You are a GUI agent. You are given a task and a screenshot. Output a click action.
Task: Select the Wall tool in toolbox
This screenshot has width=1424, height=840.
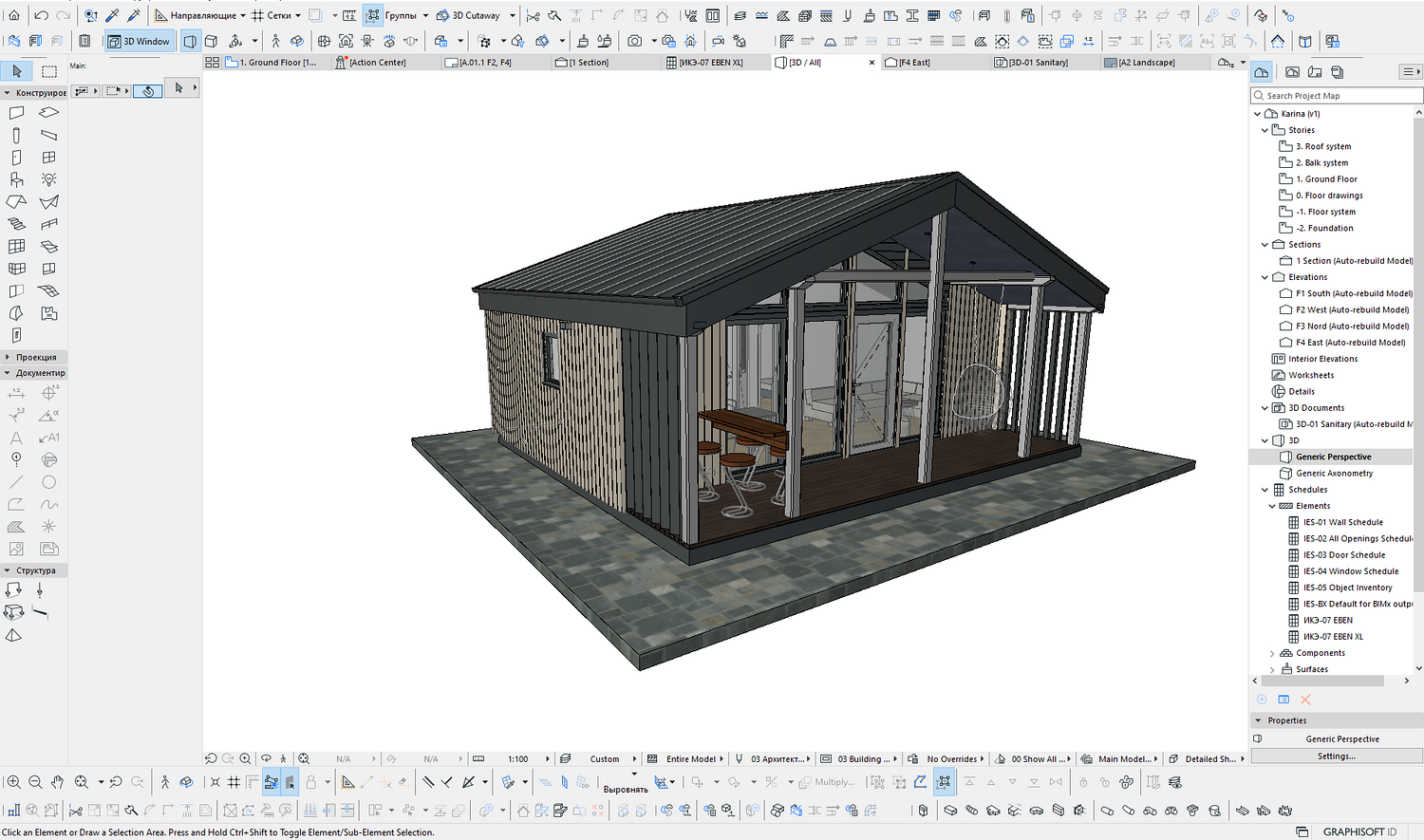[x=16, y=113]
